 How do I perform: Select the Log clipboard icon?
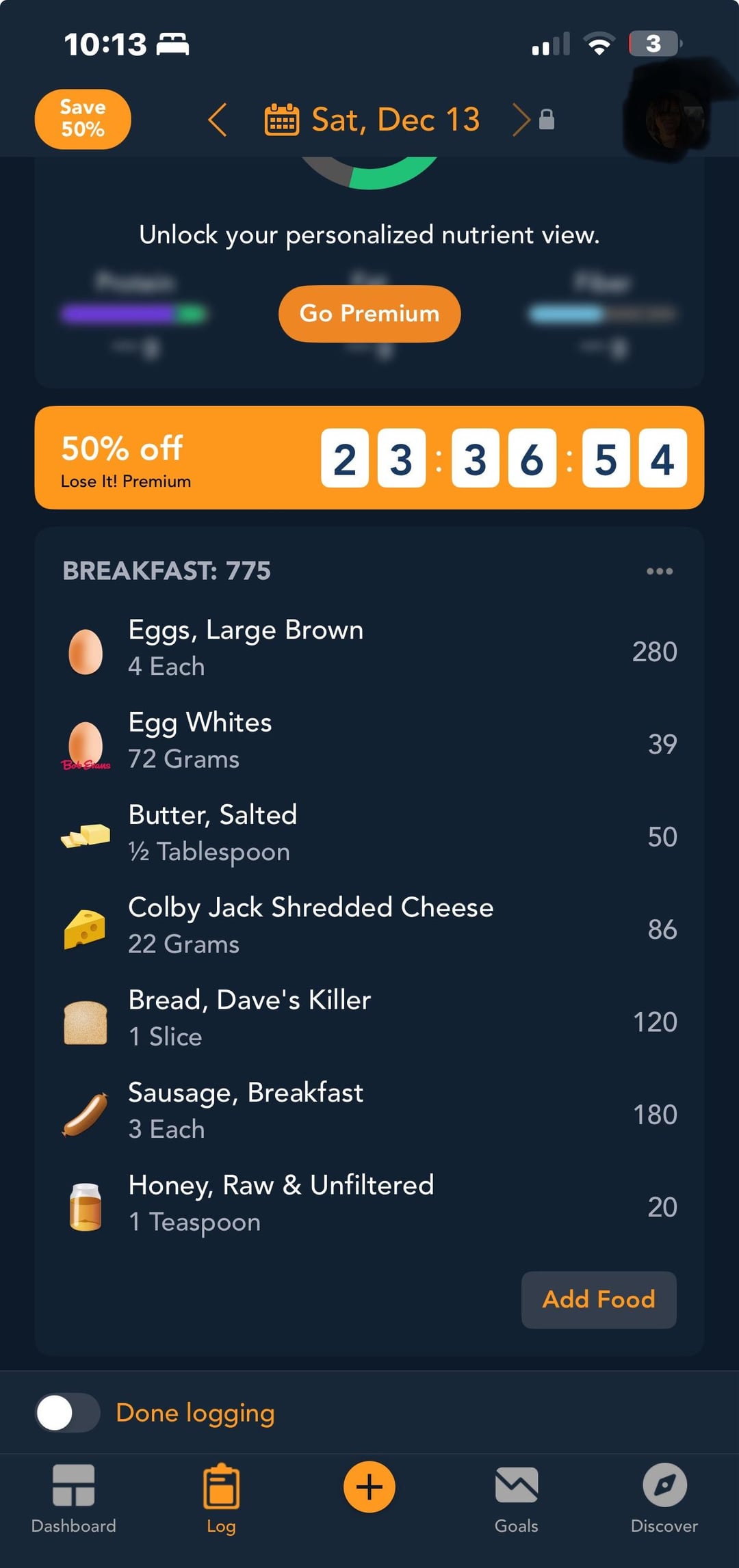(221, 1487)
